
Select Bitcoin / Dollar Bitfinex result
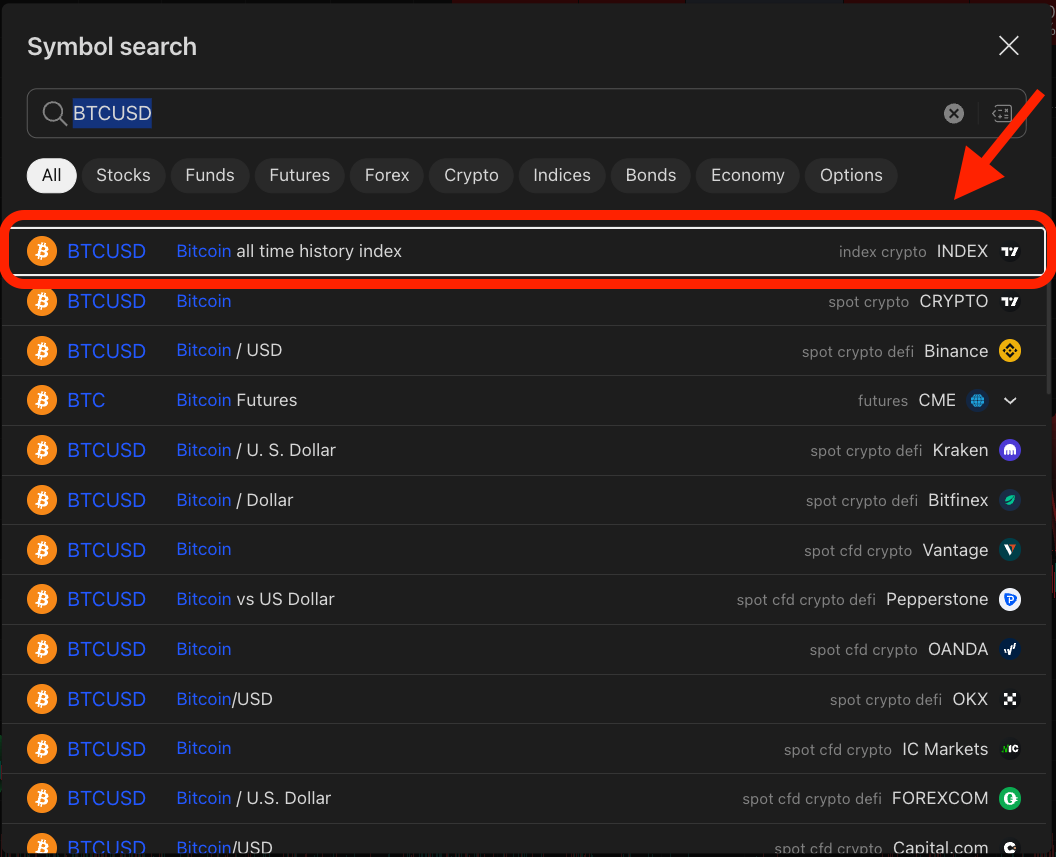tap(525, 500)
